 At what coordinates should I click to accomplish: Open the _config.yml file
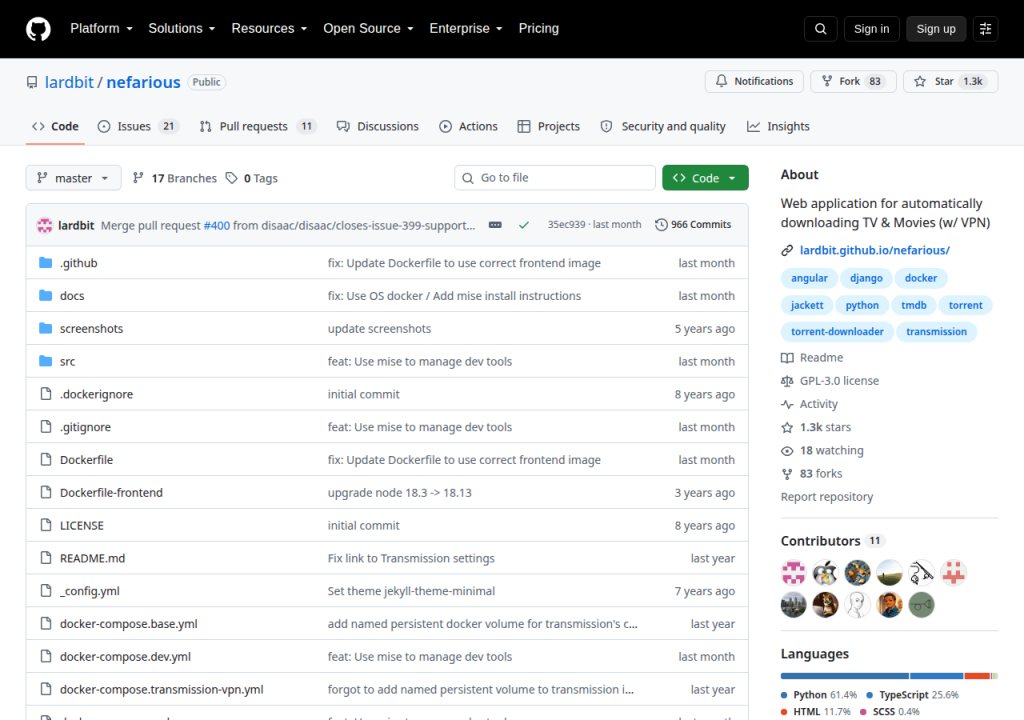point(89,591)
